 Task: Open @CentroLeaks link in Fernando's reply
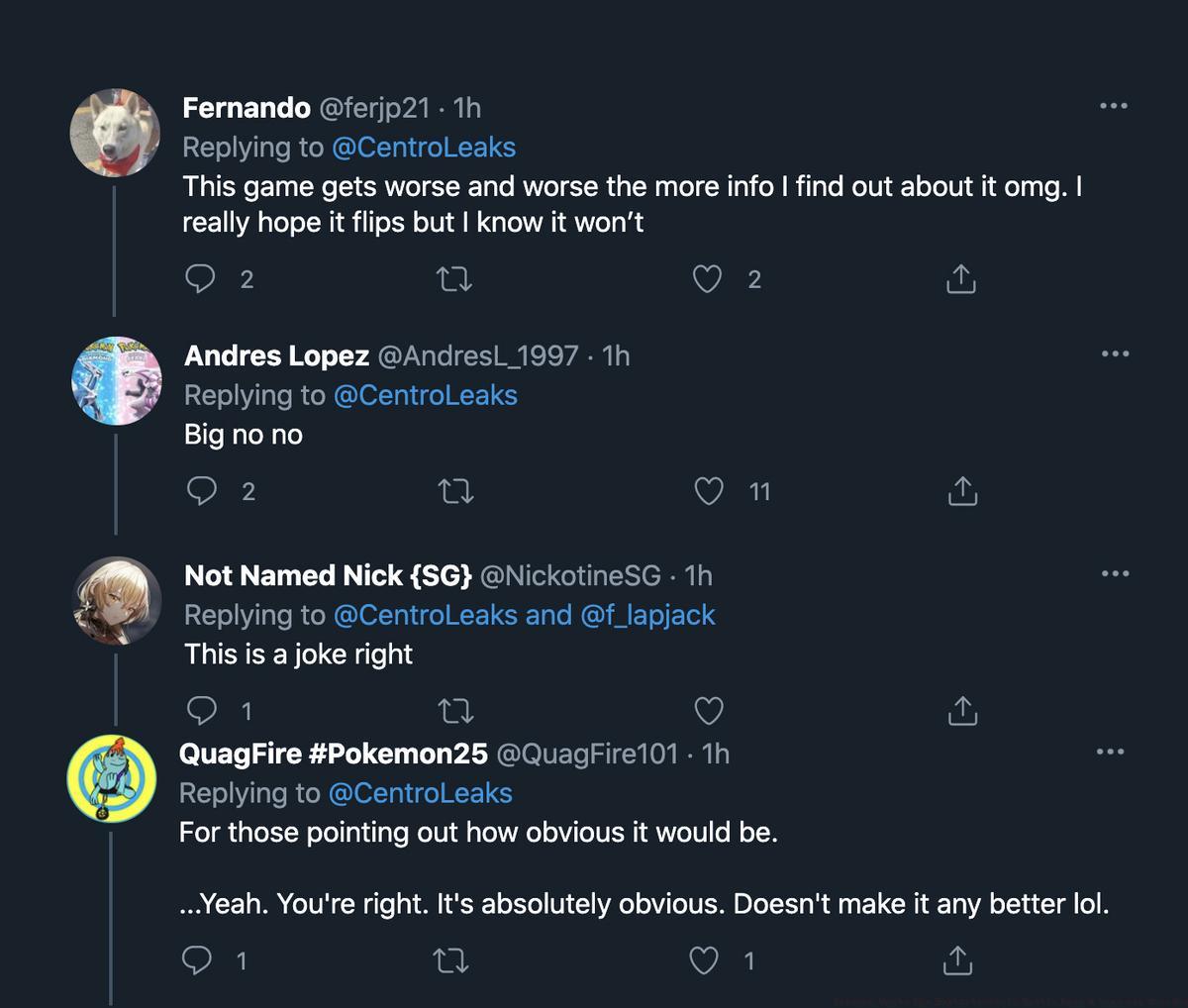(x=424, y=148)
